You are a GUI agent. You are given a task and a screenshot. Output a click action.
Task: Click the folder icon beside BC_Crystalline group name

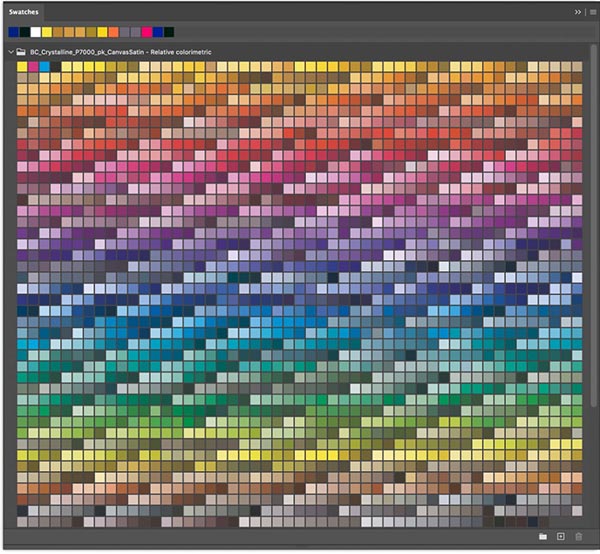[x=21, y=52]
